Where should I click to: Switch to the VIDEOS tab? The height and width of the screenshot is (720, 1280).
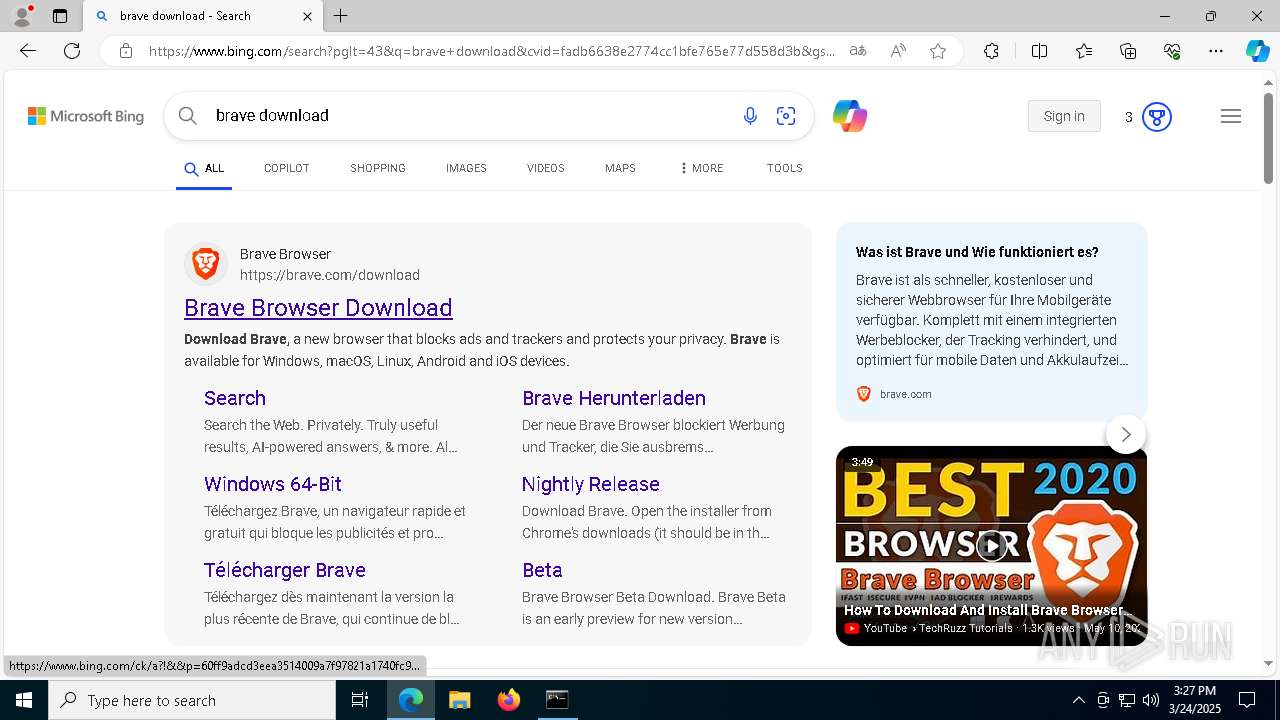tap(546, 168)
